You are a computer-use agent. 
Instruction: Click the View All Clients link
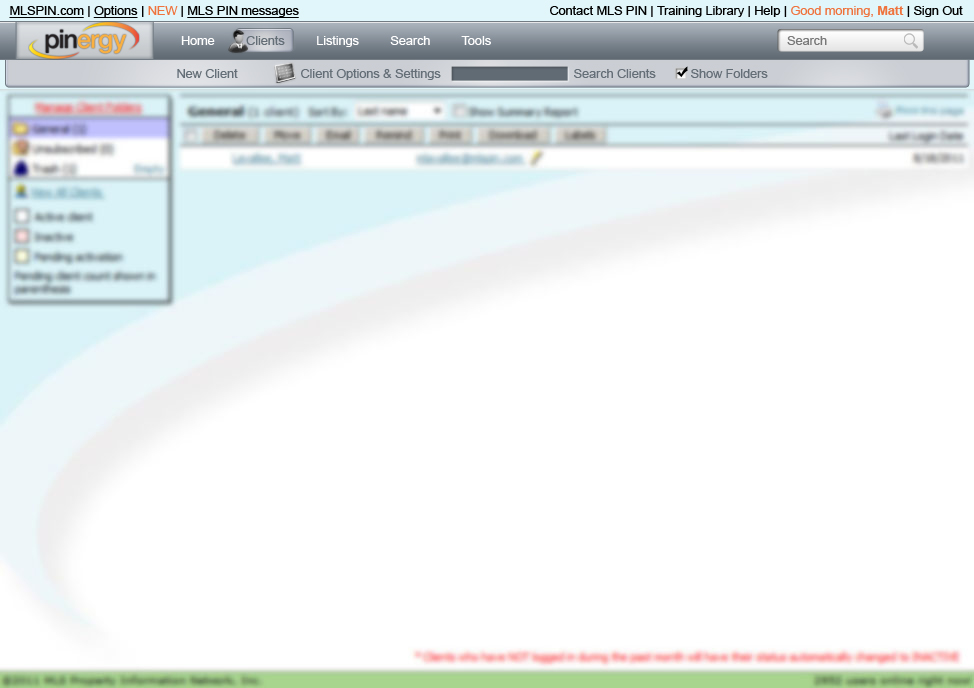[x=67, y=192]
